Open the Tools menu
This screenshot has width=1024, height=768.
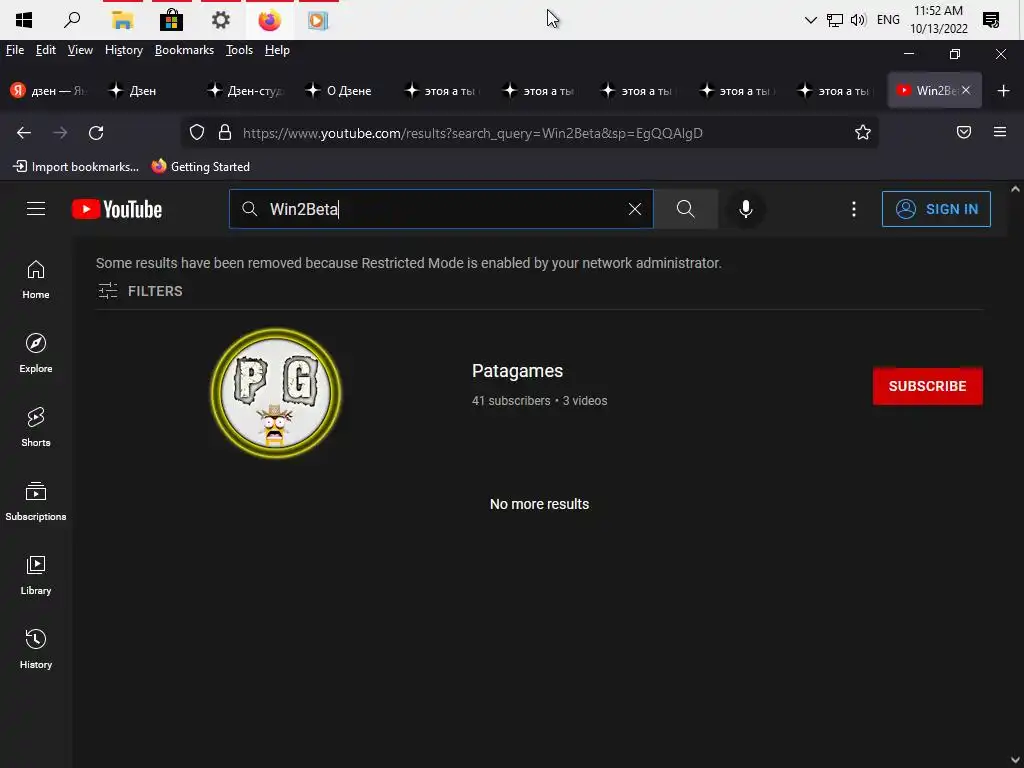[x=239, y=50]
